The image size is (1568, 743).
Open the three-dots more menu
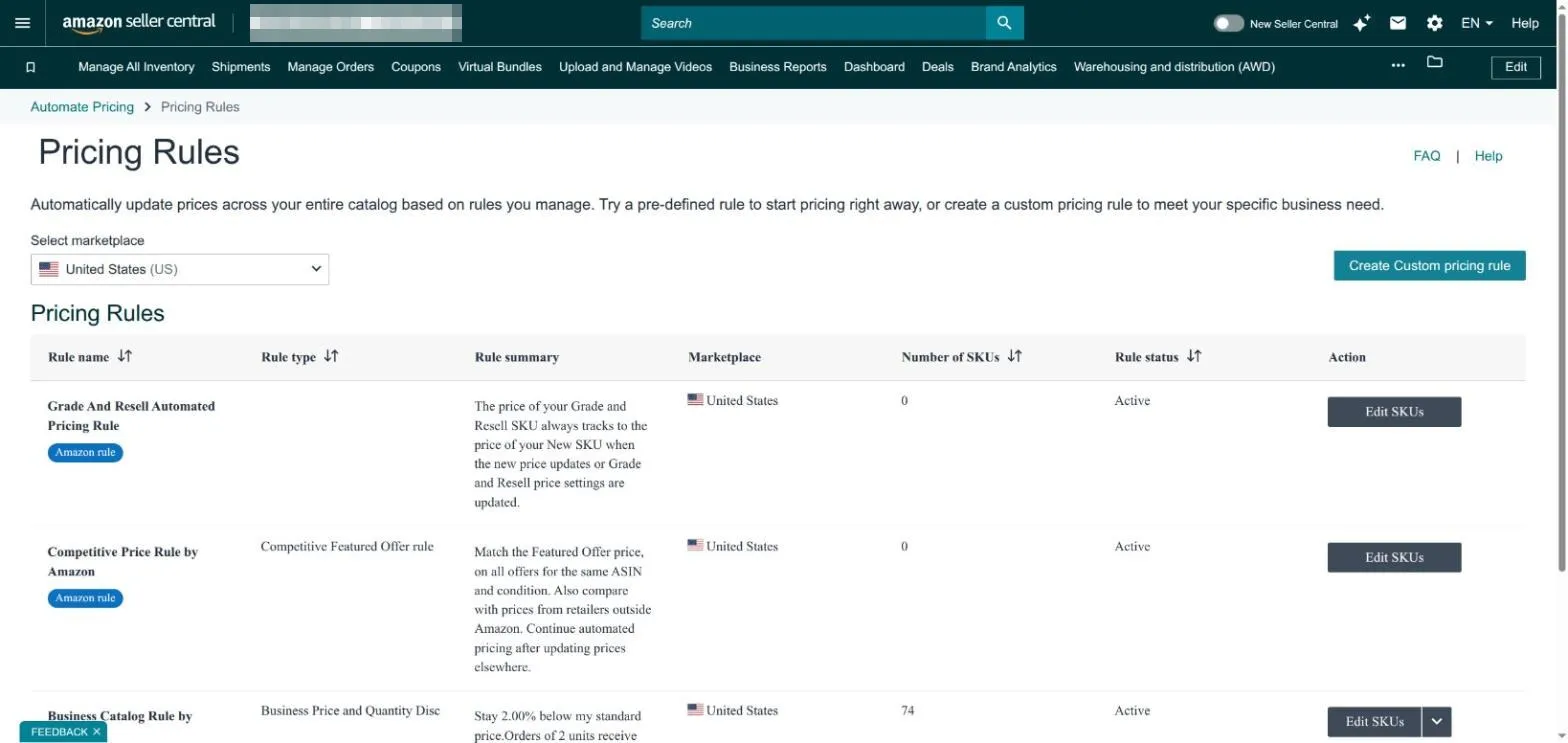pos(1398,66)
